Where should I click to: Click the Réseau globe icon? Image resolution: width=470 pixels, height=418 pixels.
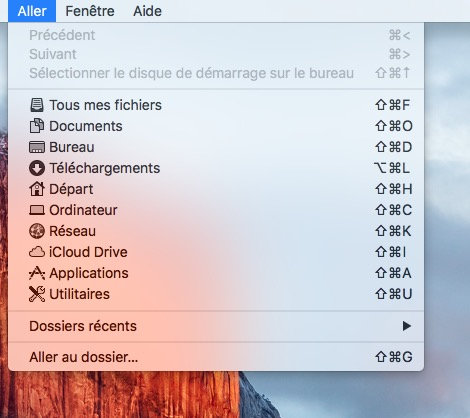(x=37, y=231)
